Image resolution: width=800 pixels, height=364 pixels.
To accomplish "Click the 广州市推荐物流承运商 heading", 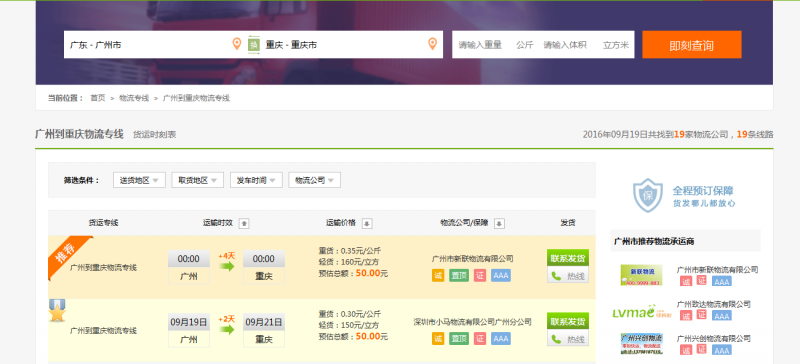I will tap(654, 241).
